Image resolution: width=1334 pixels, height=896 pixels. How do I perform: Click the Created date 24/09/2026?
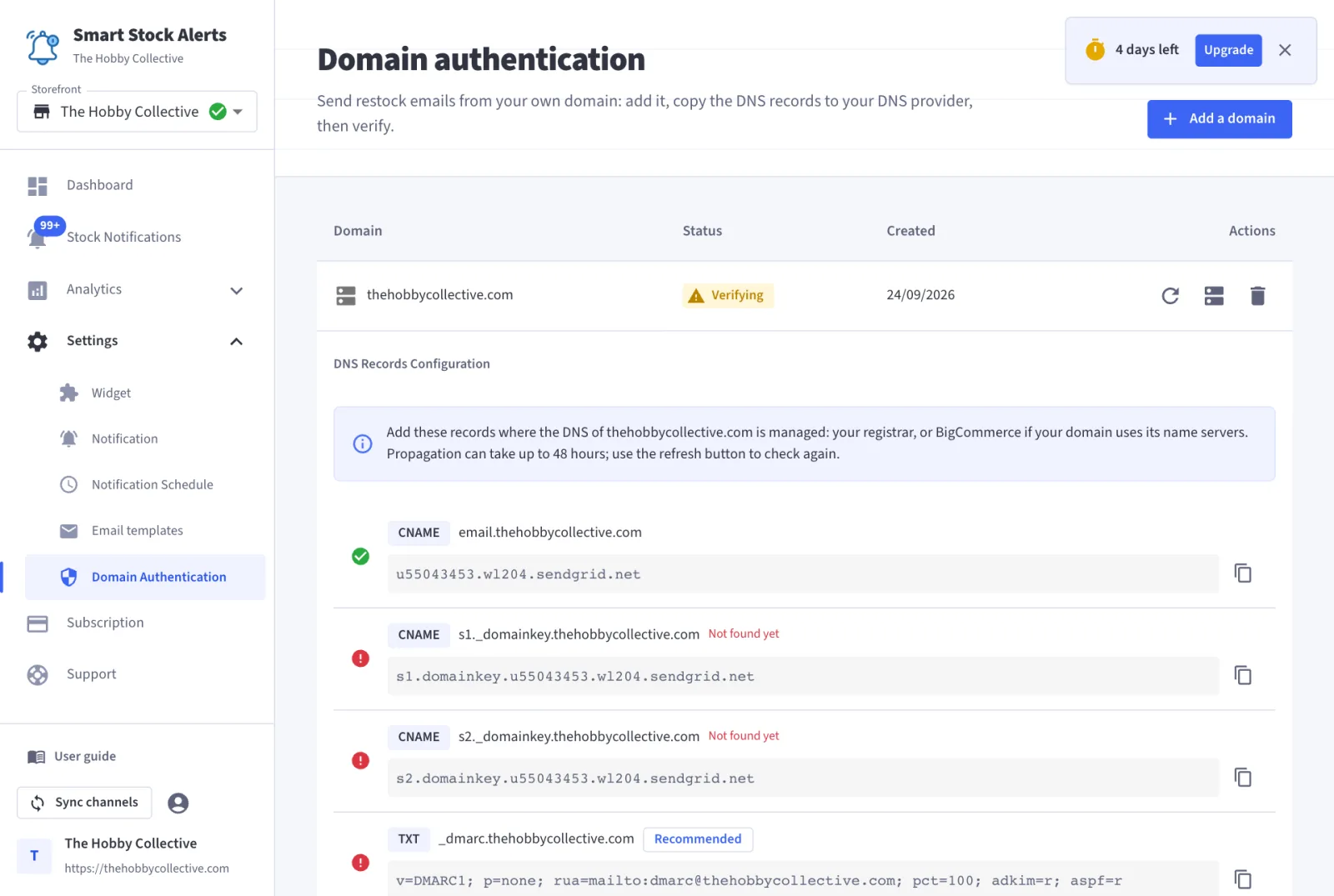(920, 295)
